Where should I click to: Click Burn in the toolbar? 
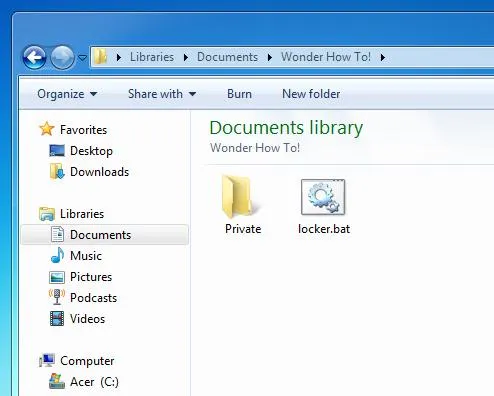(239, 94)
